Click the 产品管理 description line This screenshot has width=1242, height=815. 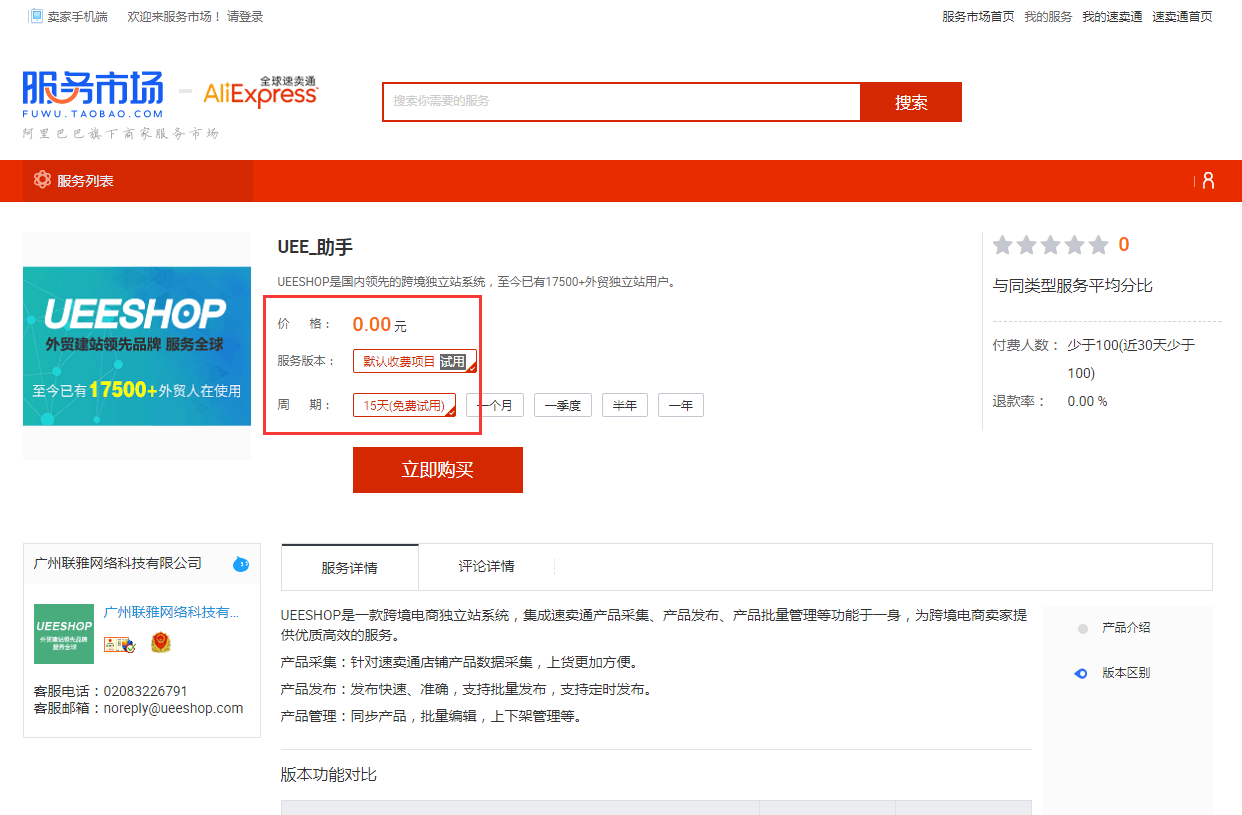tap(431, 716)
